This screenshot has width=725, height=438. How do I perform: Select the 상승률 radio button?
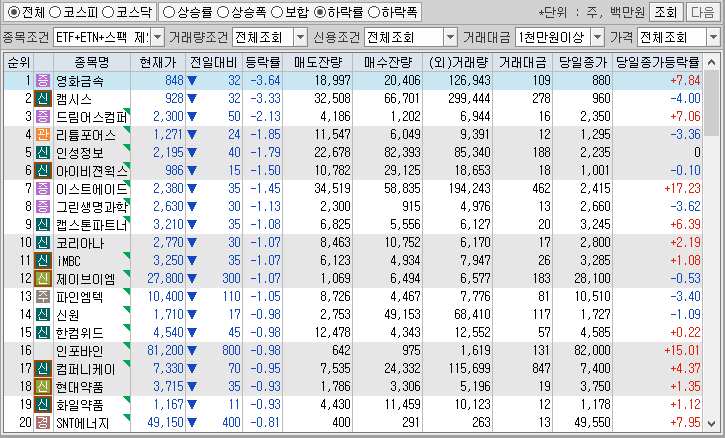tap(169, 12)
